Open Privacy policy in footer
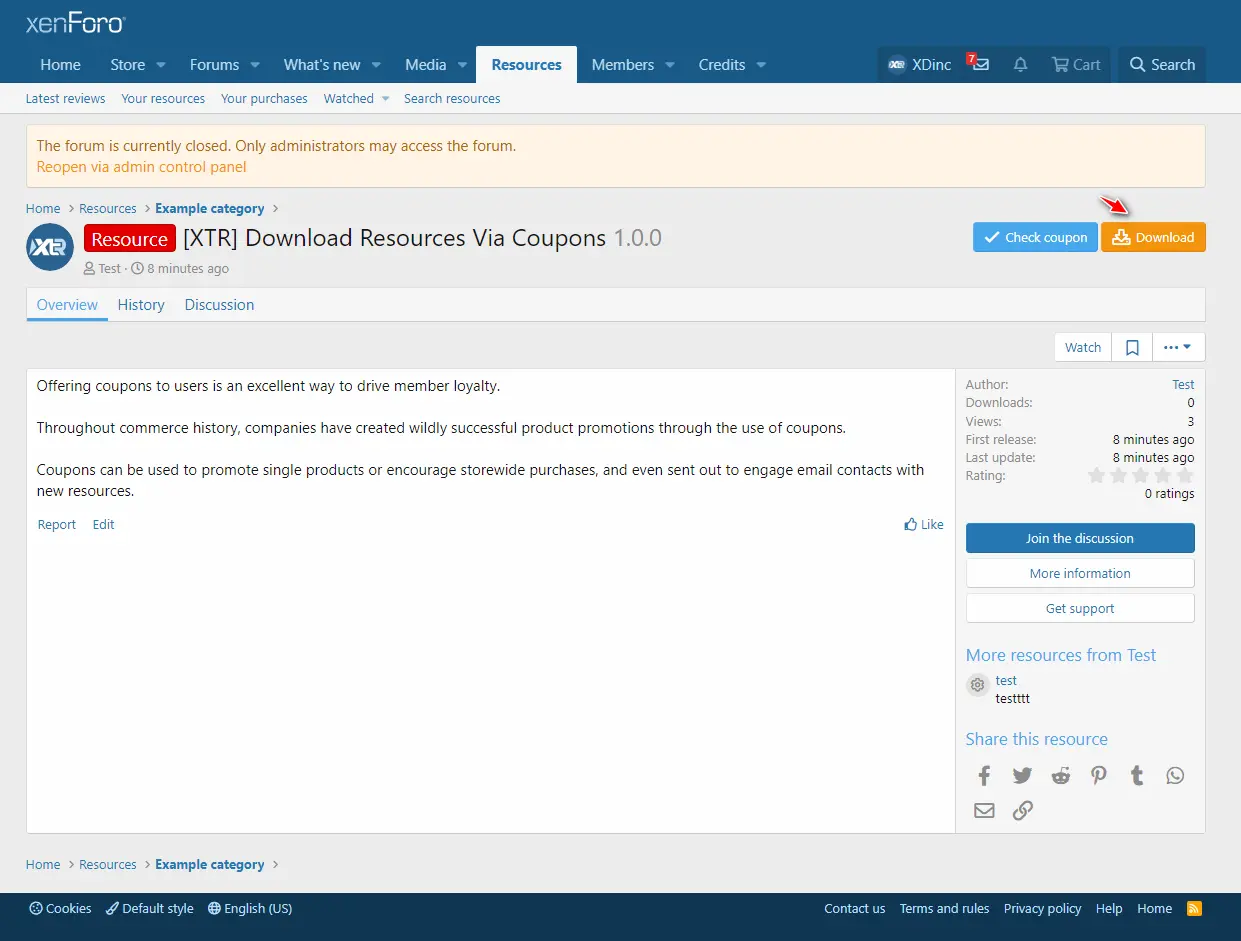Image resolution: width=1241 pixels, height=941 pixels. tap(1042, 908)
